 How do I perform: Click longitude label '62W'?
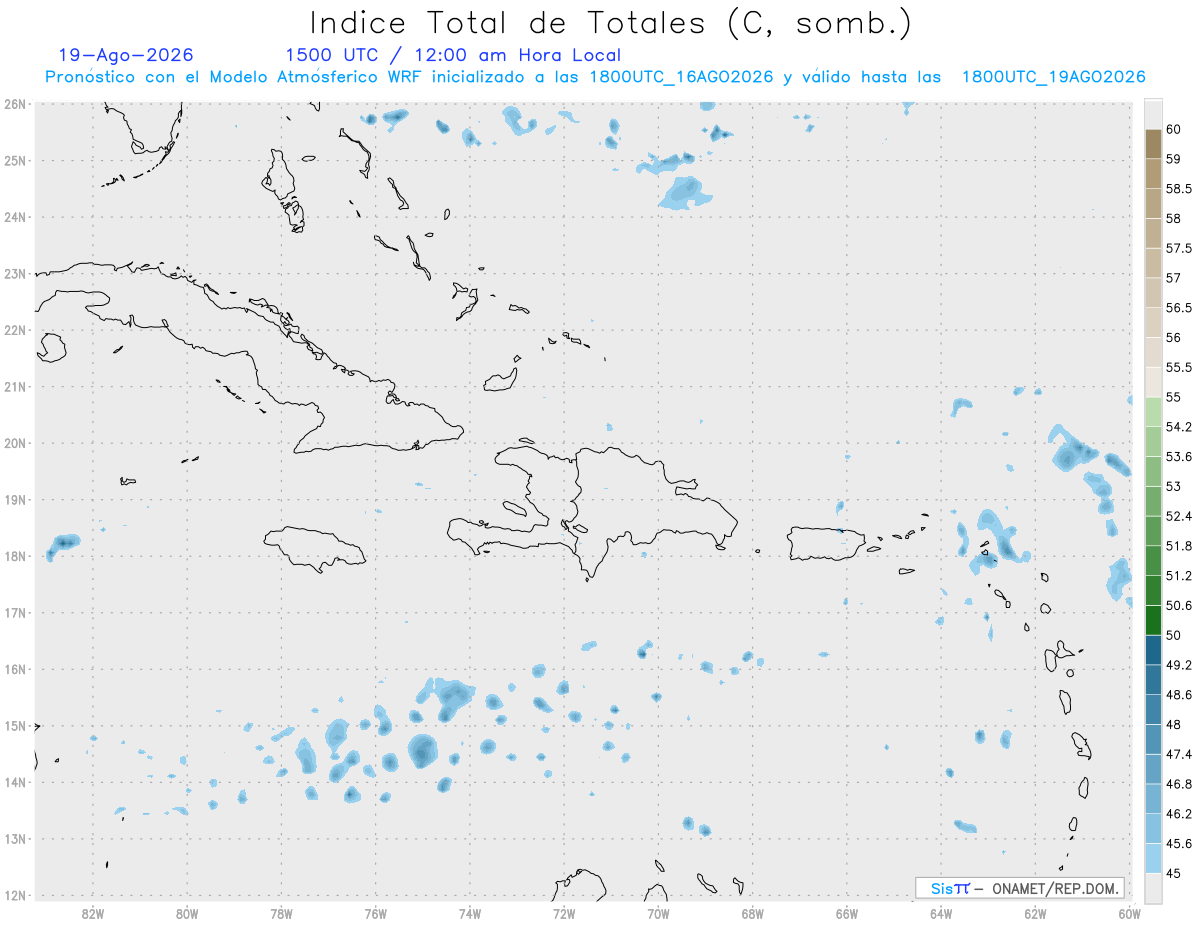point(1035,912)
